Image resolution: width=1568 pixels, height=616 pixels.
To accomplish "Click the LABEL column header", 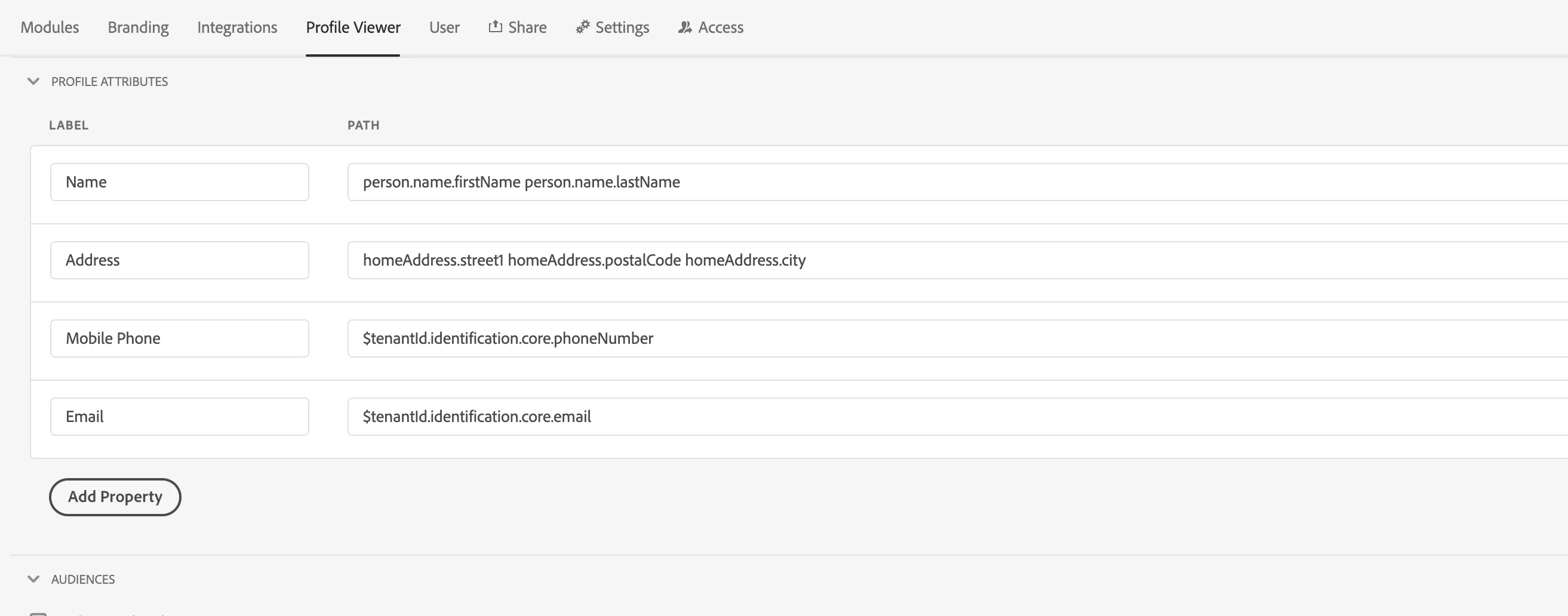I will 69,125.
